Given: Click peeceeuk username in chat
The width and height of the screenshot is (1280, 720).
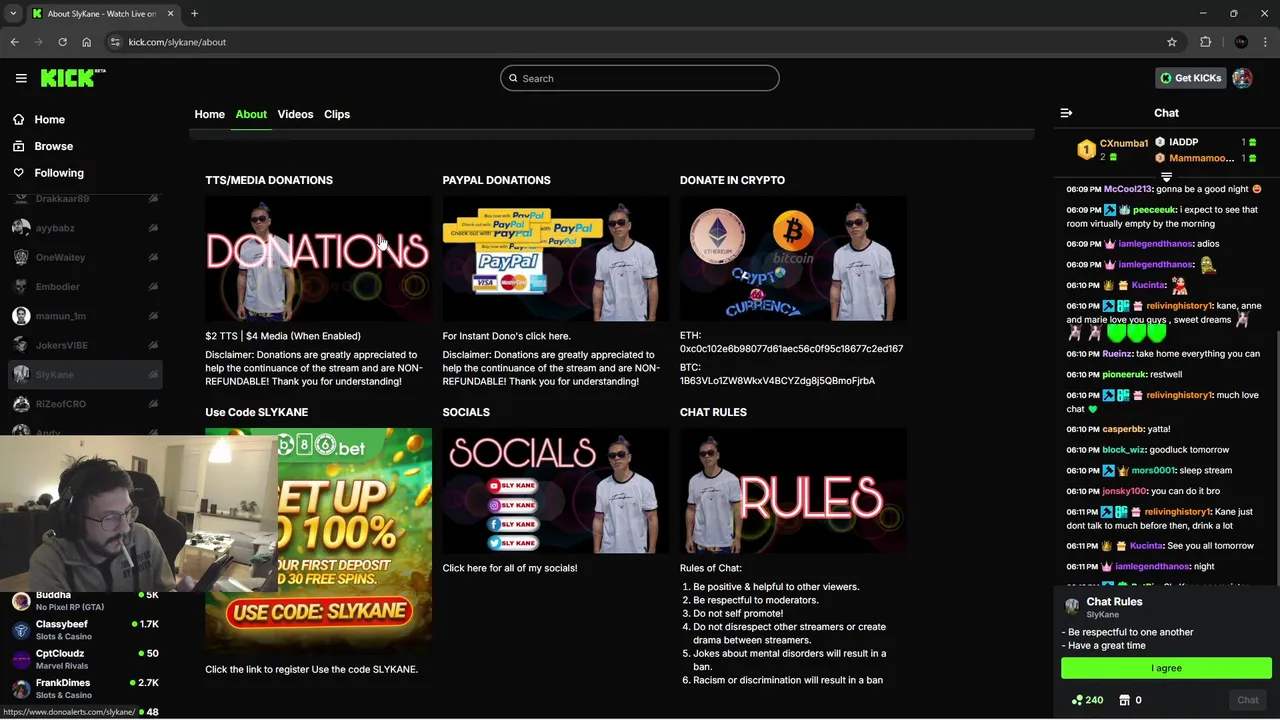Looking at the screenshot, I should pyautogui.click(x=1154, y=210).
